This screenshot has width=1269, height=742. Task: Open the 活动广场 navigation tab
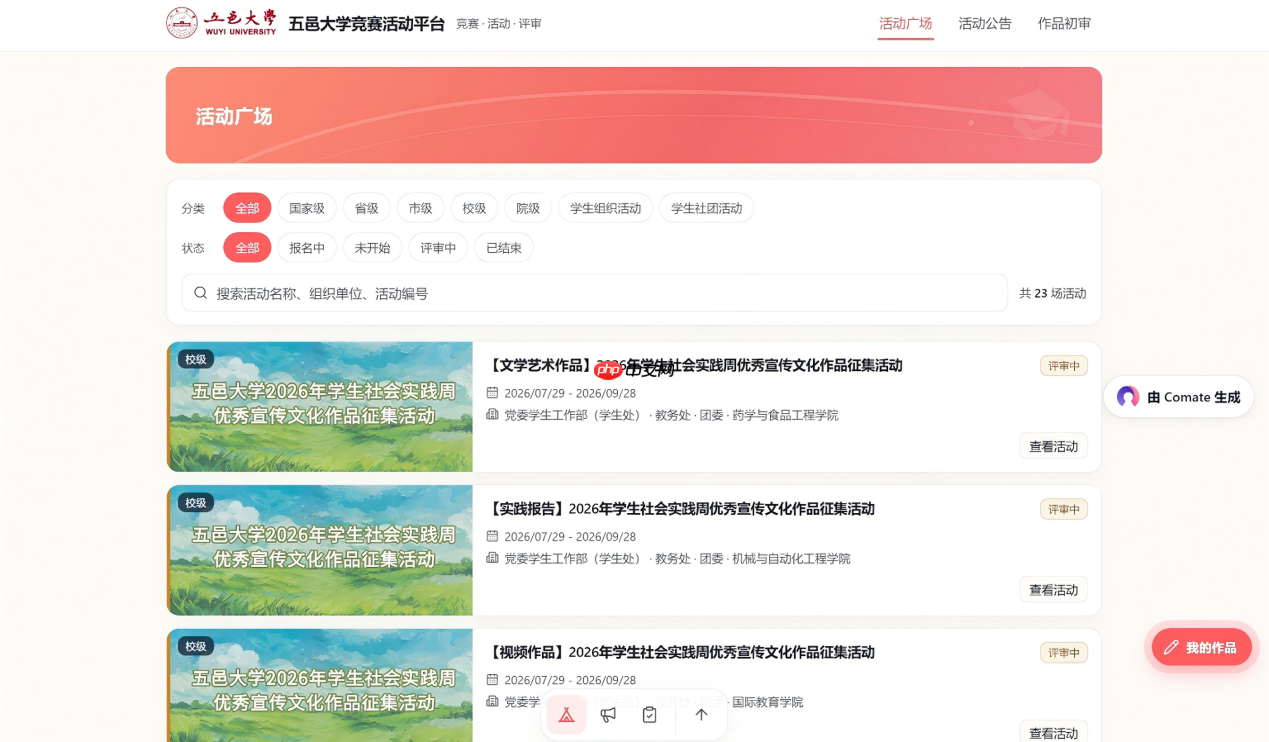point(906,23)
